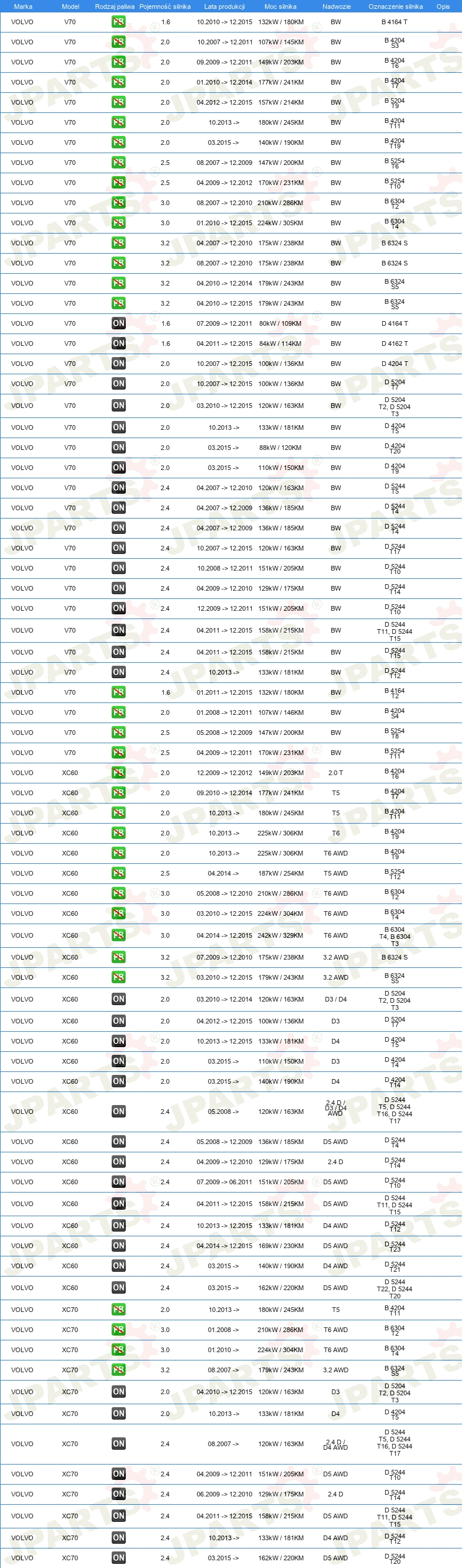The image size is (462, 1568).
Task: Select the 80kW / 109KM power cell
Action: pos(280,323)
